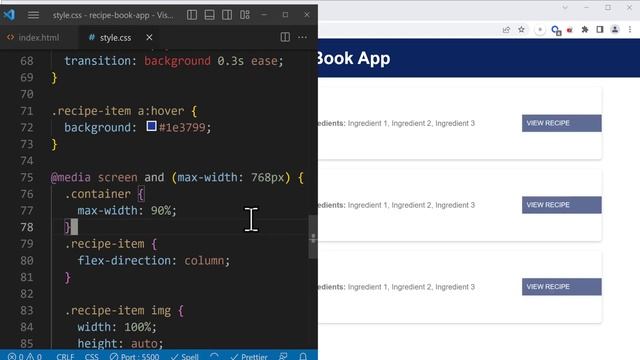Open the feedback icon in status bar
The height and width of the screenshot is (360, 640).
(x=283, y=356)
